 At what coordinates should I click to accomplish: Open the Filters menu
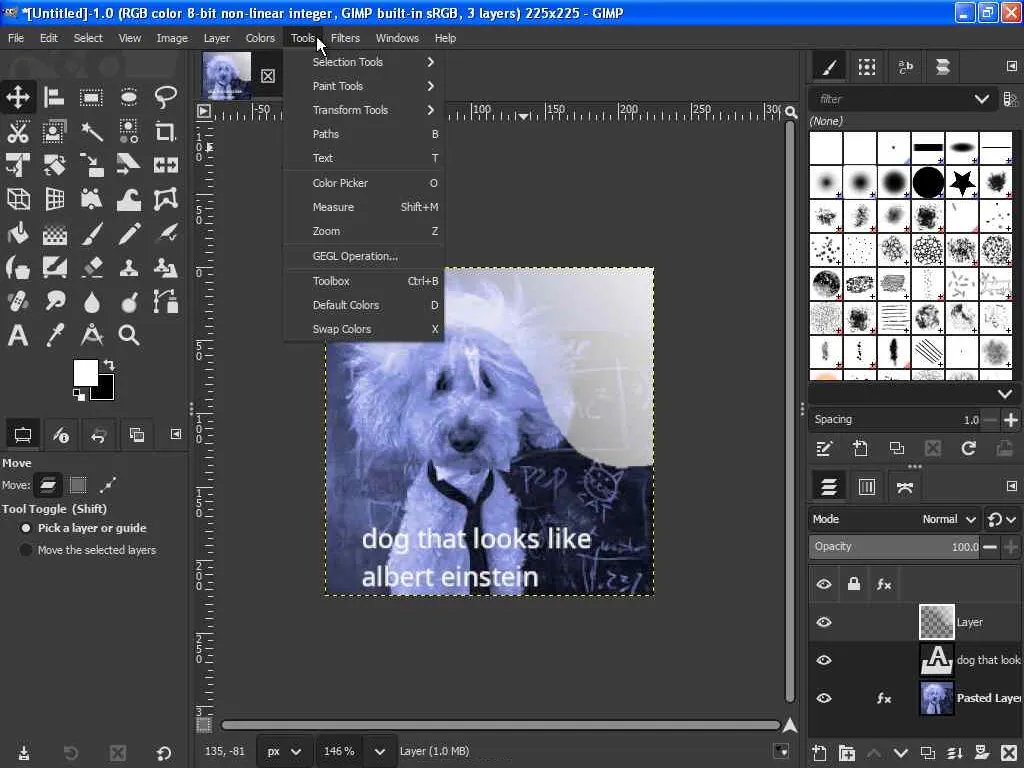345,38
